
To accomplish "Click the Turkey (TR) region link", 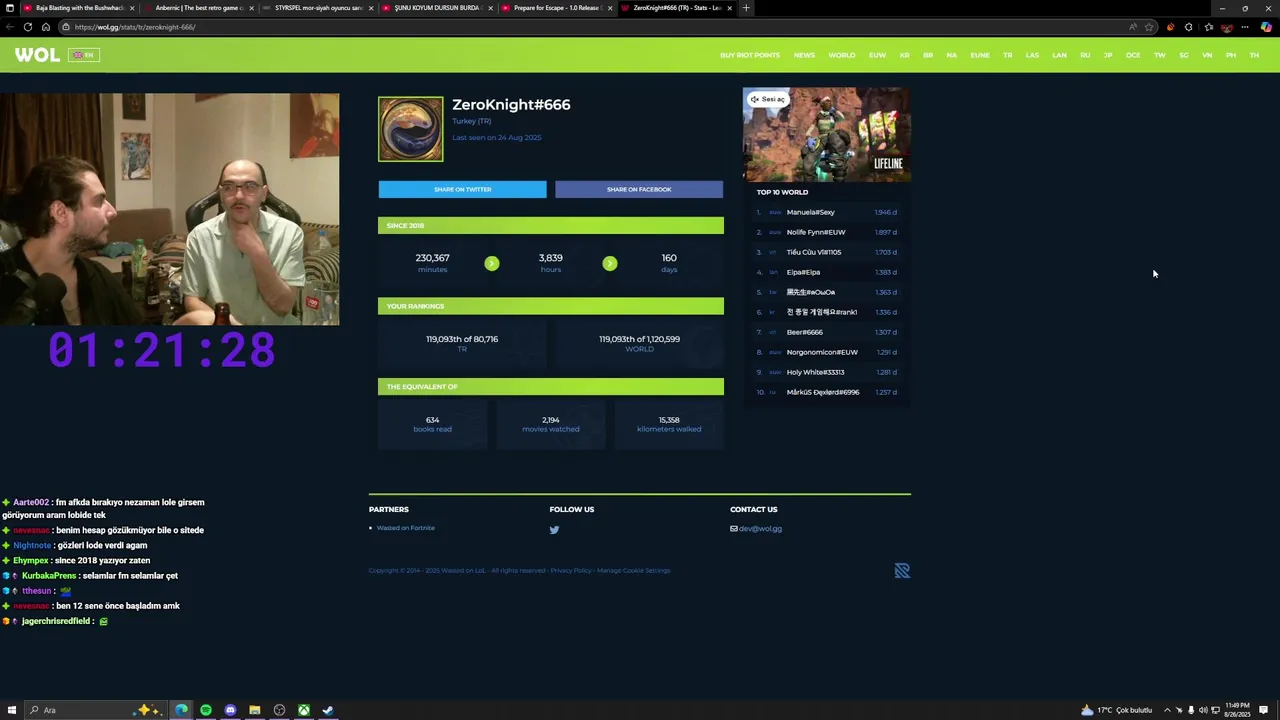I will (x=471, y=121).
